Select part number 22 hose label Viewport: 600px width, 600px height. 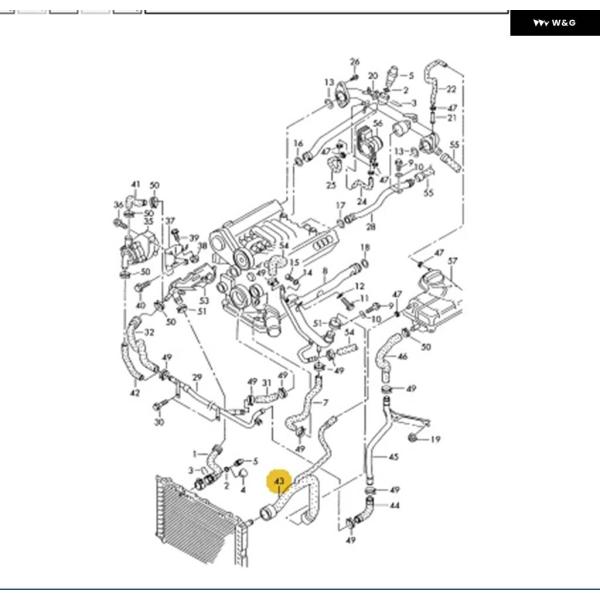451,89
